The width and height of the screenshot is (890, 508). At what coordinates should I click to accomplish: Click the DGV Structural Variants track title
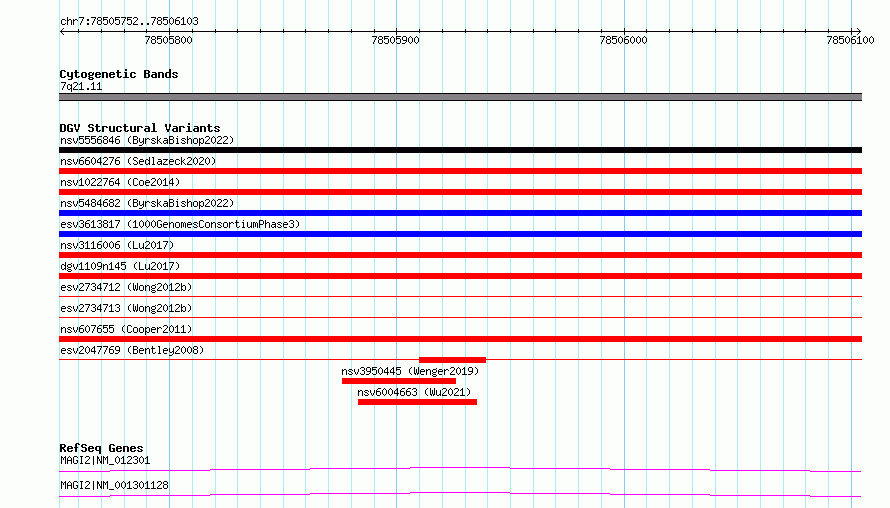(140, 128)
